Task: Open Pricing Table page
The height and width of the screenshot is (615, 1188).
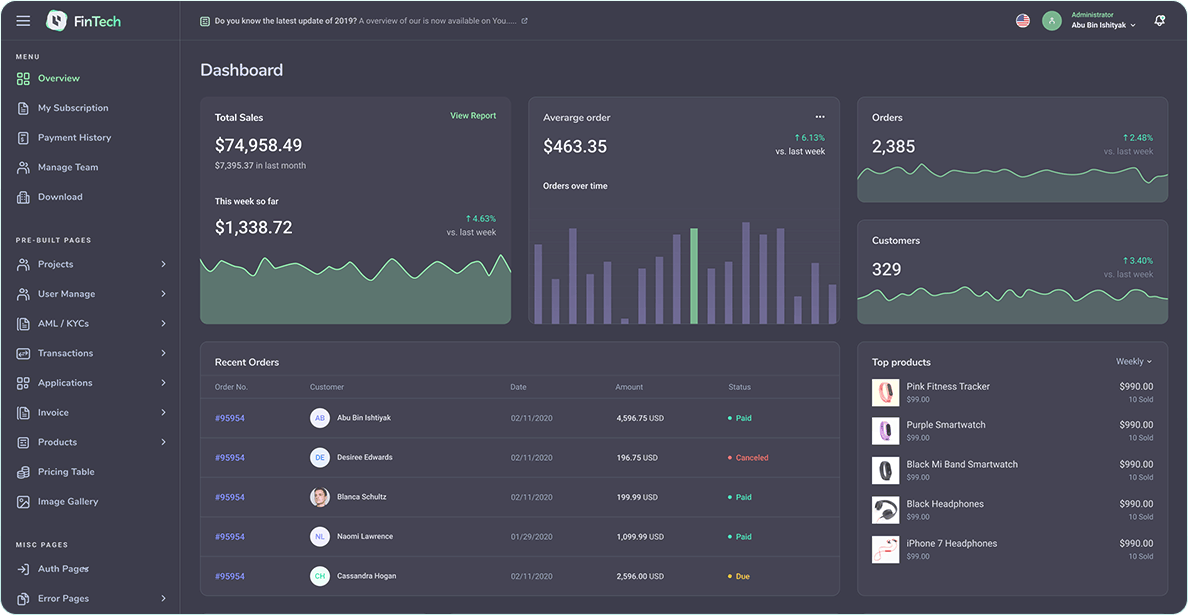Action: [x=66, y=472]
